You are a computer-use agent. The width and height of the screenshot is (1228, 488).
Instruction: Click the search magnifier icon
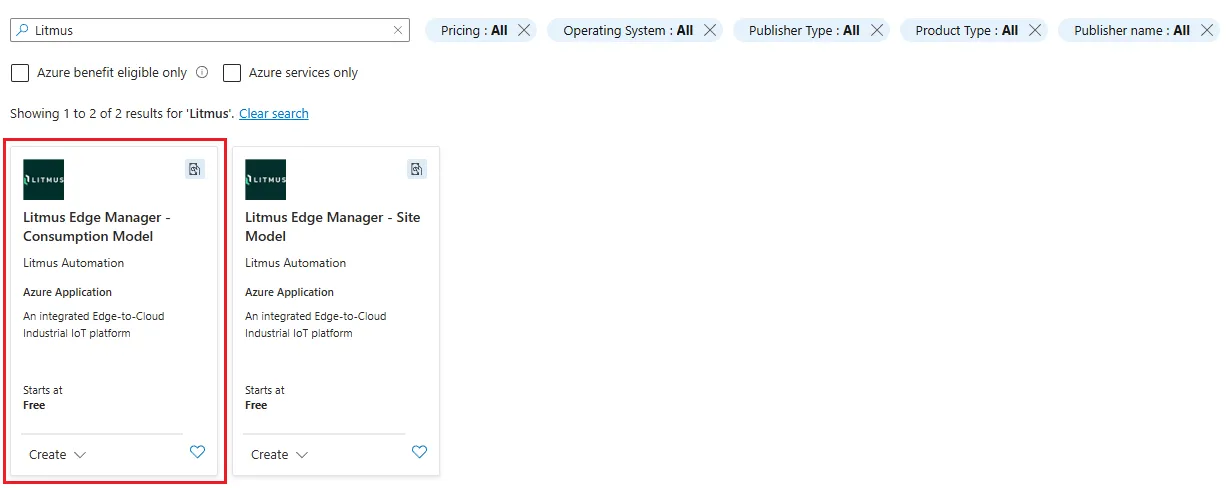23,30
